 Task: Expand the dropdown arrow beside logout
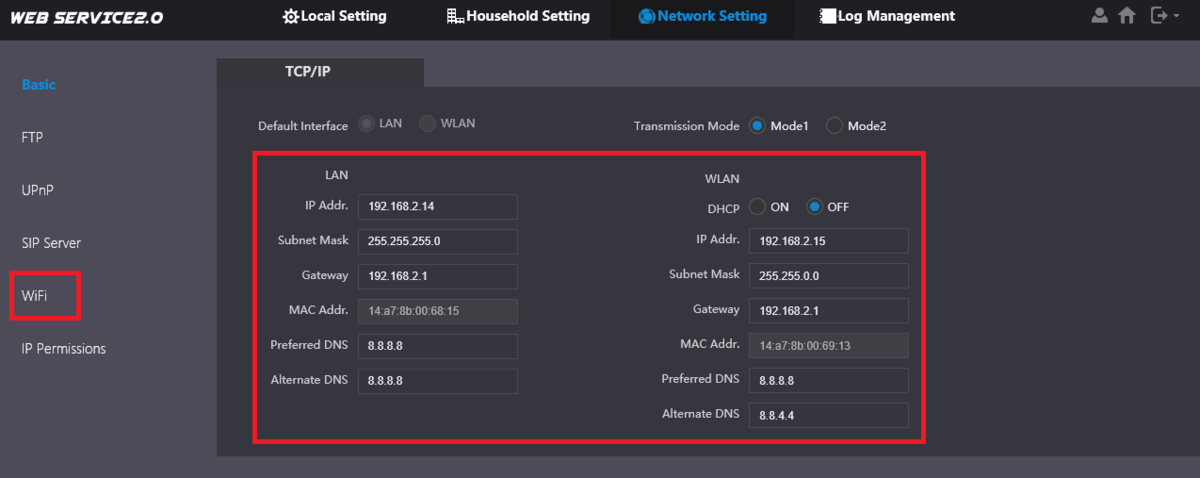pos(1177,17)
